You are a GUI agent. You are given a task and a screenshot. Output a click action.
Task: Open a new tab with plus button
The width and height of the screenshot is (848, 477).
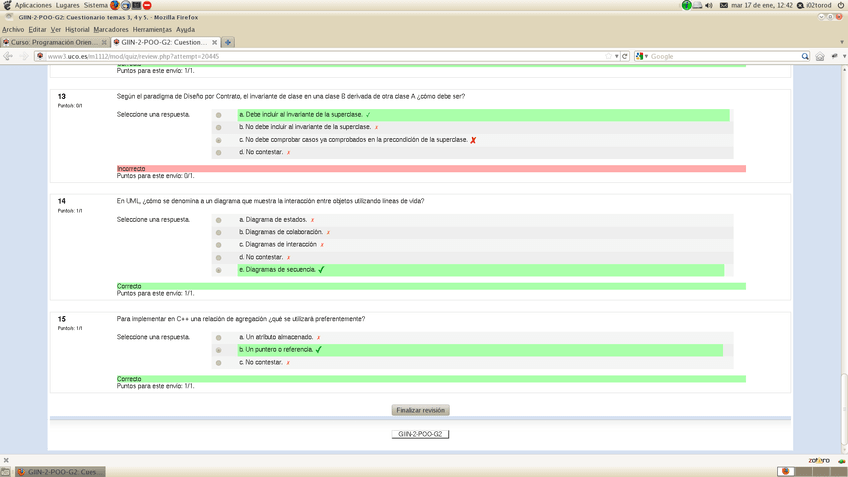(x=228, y=42)
